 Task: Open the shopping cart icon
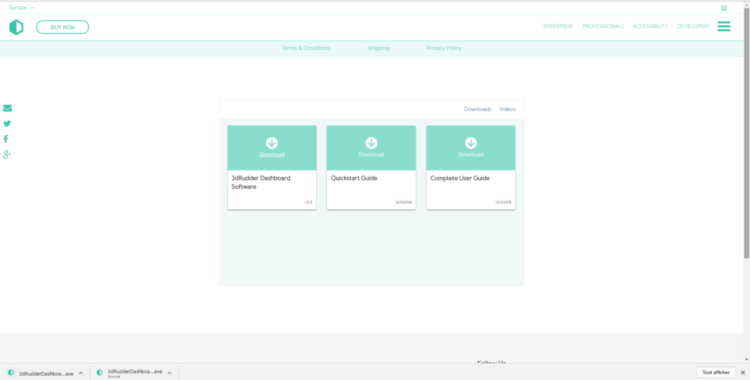[724, 8]
